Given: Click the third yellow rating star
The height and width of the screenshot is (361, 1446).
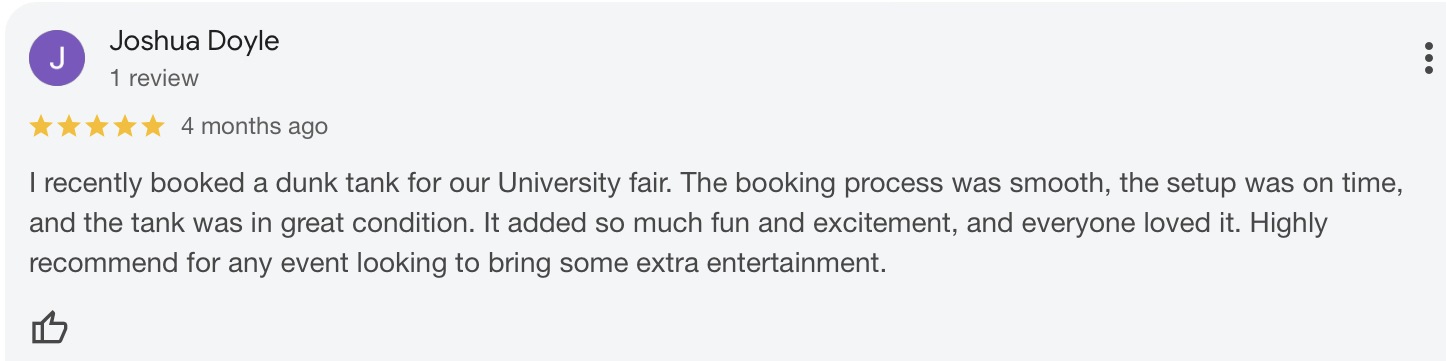Looking at the screenshot, I should click(97, 126).
